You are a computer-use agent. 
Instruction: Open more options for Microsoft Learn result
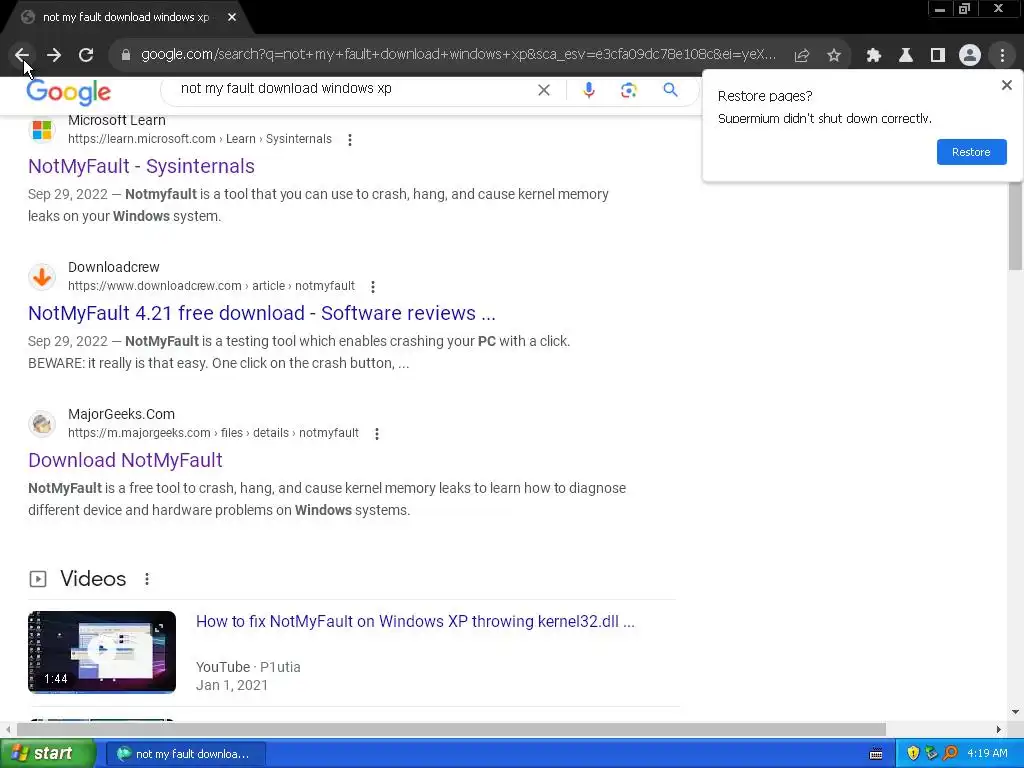click(x=350, y=140)
